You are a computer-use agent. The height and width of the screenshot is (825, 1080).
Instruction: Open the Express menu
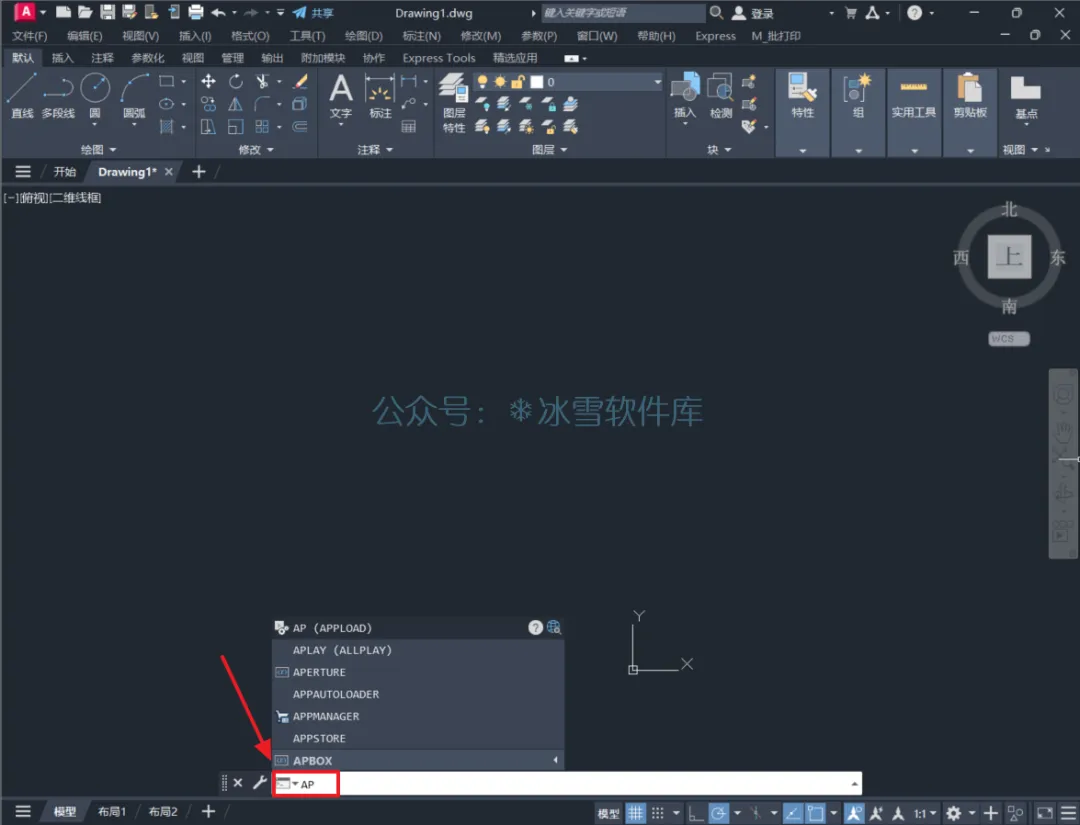click(x=715, y=36)
